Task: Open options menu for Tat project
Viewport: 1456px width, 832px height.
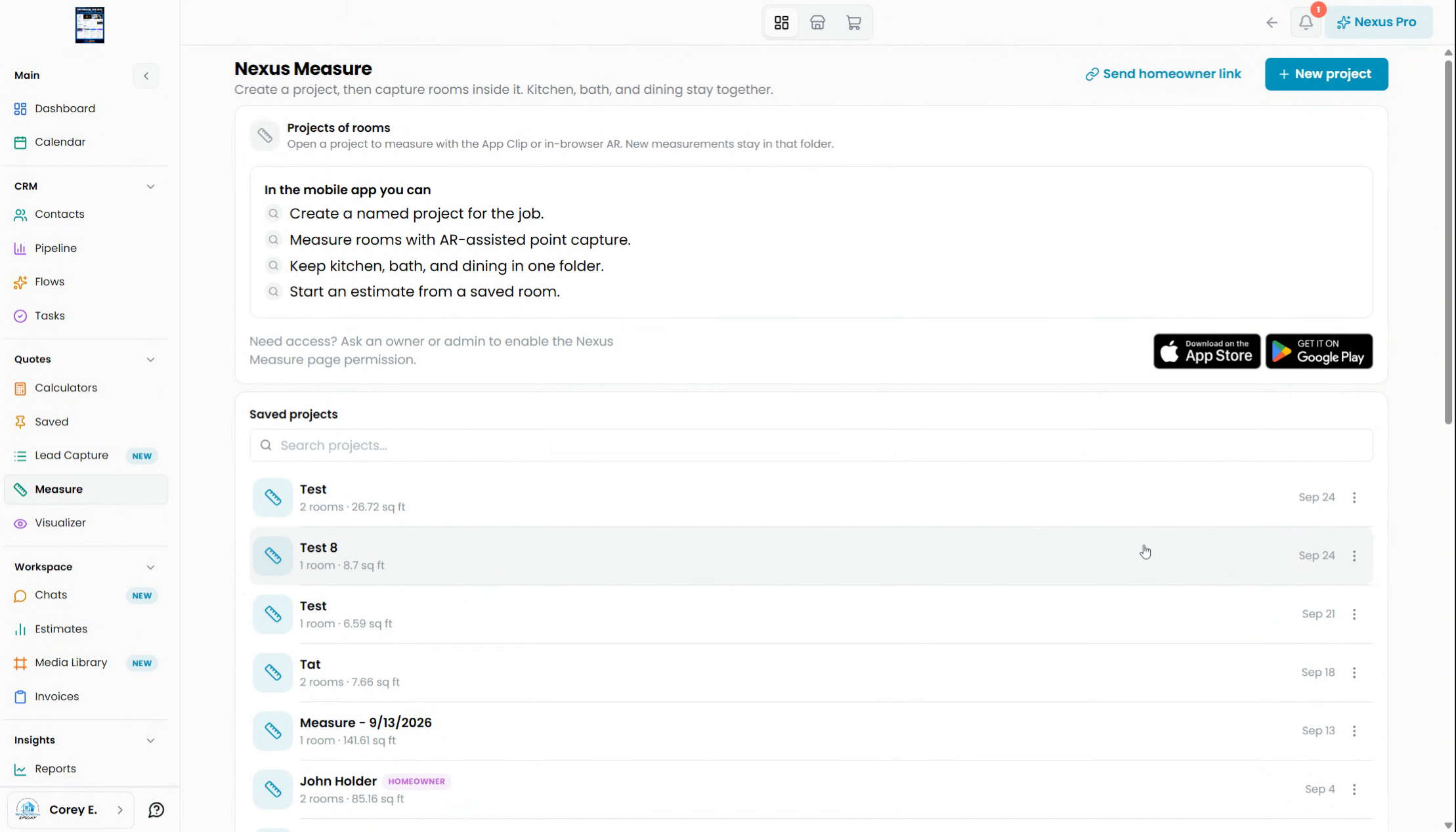Action: [x=1354, y=673]
